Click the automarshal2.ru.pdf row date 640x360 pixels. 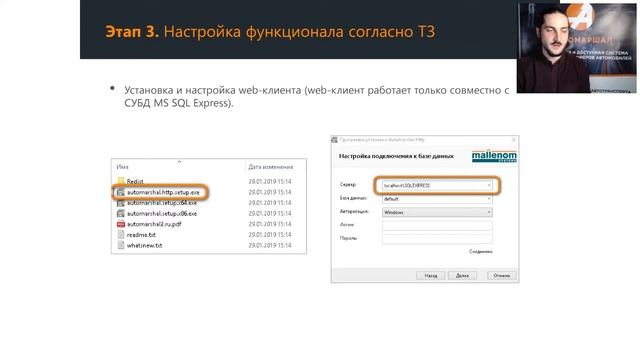(270, 224)
